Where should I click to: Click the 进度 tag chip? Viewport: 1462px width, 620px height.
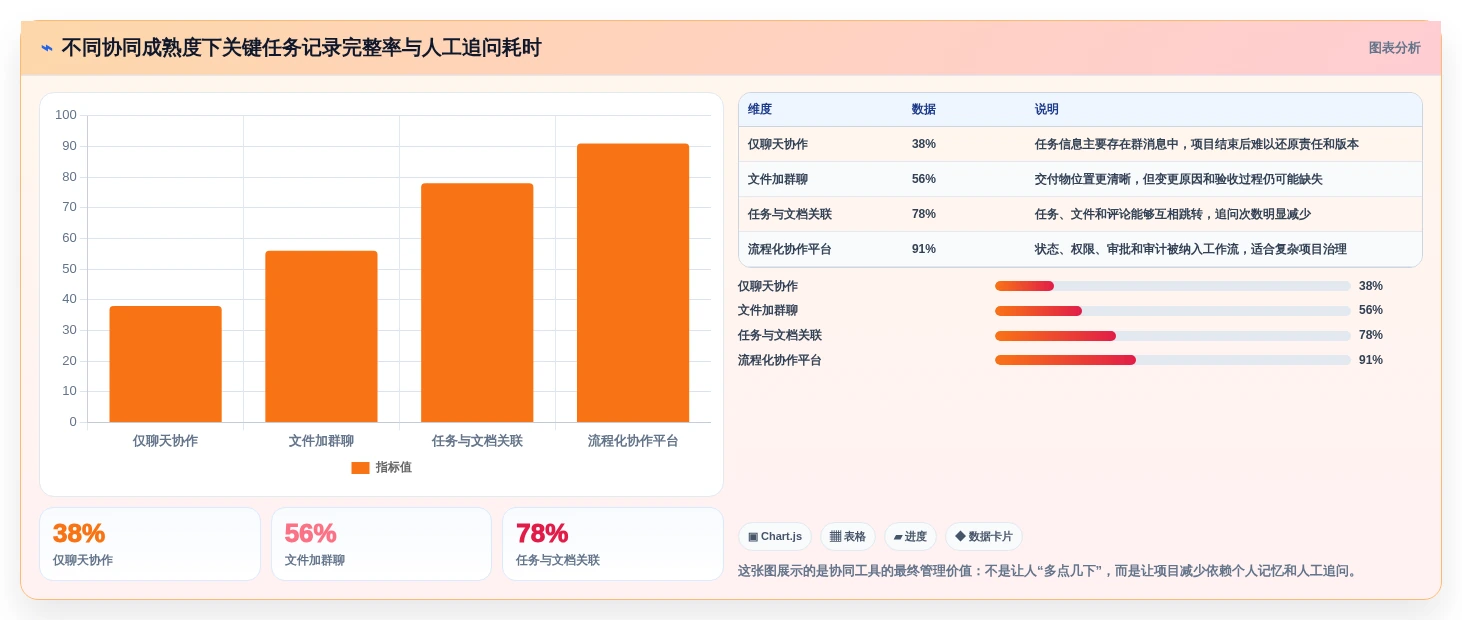tap(910, 536)
